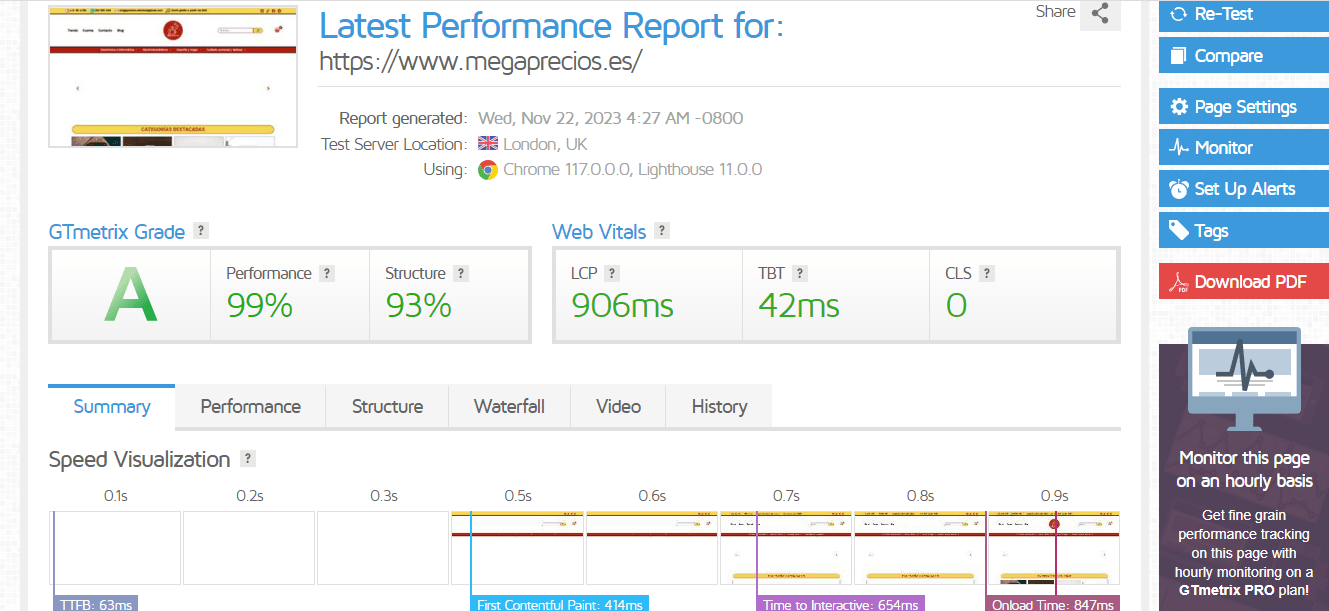The image size is (1329, 611).
Task: Click the Share icon button
Action: [x=1100, y=14]
